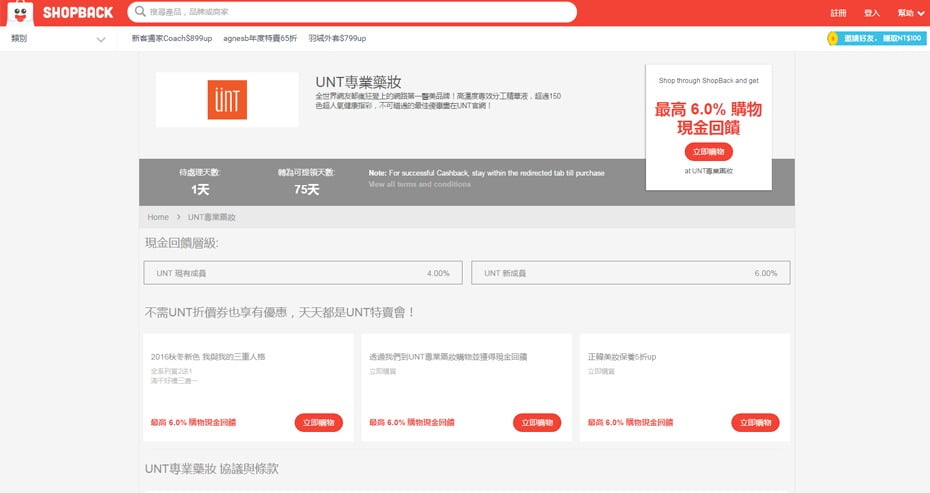930x493 pixels.
Task: Select the UNT 現有成員 4.00% tier box
Action: [302, 273]
